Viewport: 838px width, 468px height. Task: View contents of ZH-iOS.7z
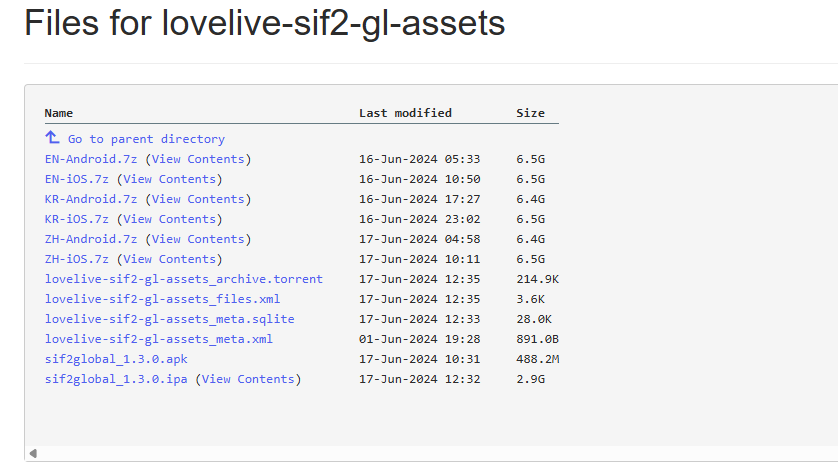tap(169, 259)
